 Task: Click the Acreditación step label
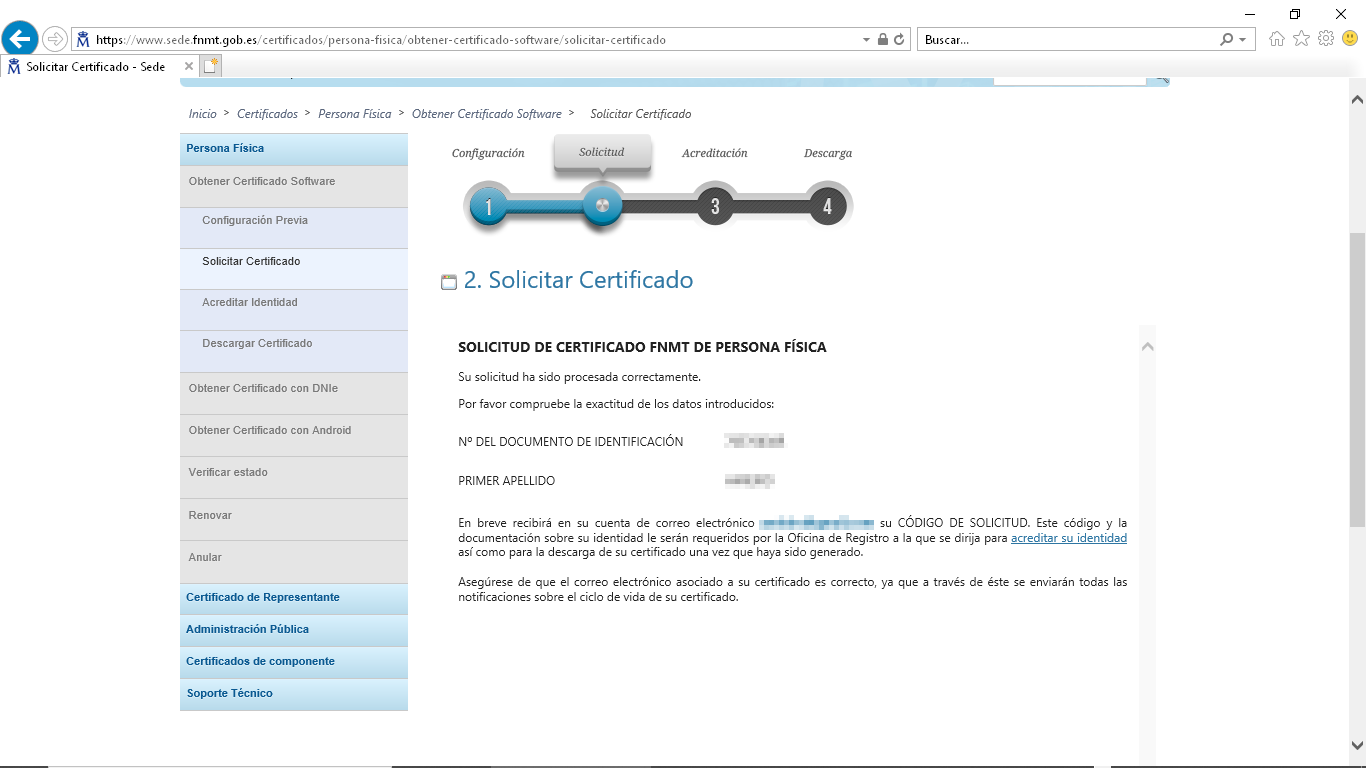715,153
